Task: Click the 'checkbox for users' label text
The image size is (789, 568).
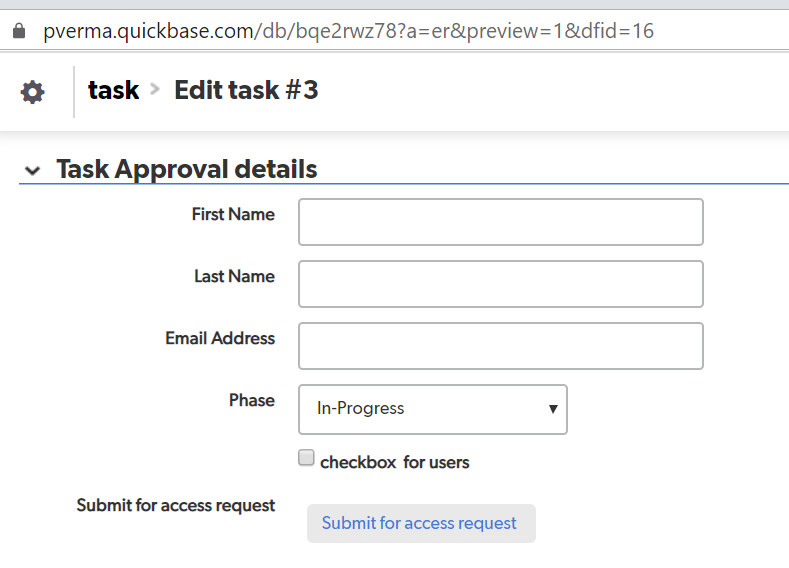Action: click(394, 462)
